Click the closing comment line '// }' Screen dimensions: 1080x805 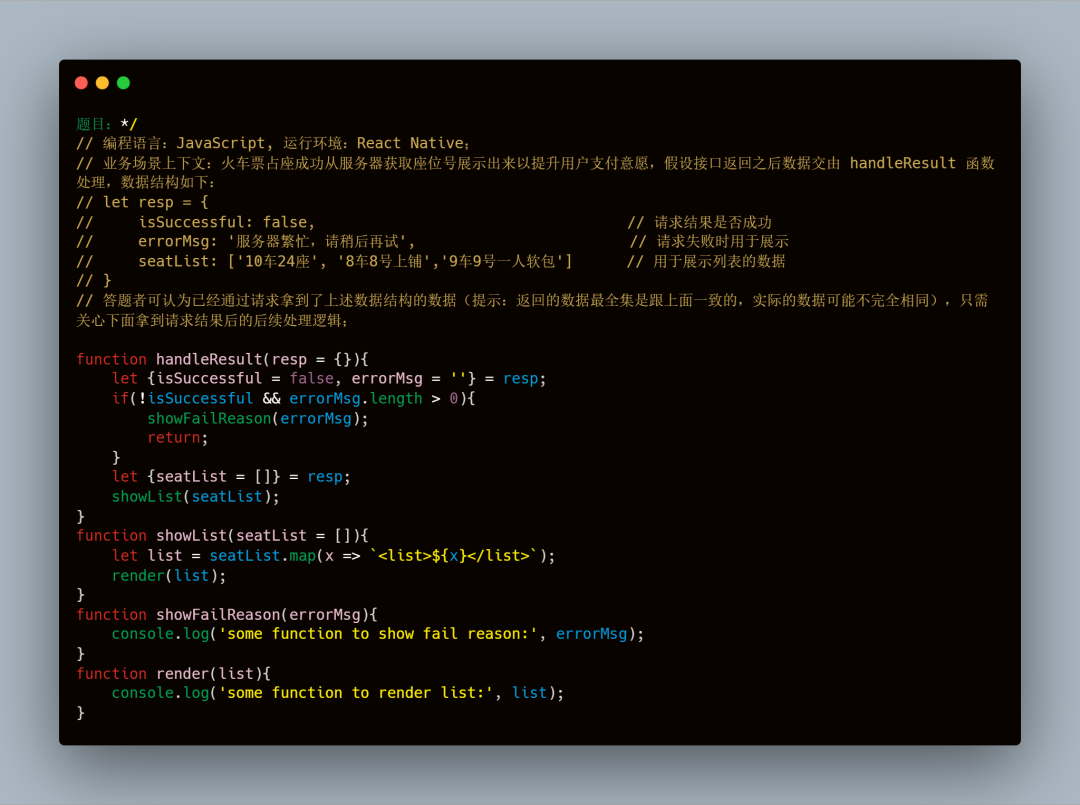click(94, 281)
